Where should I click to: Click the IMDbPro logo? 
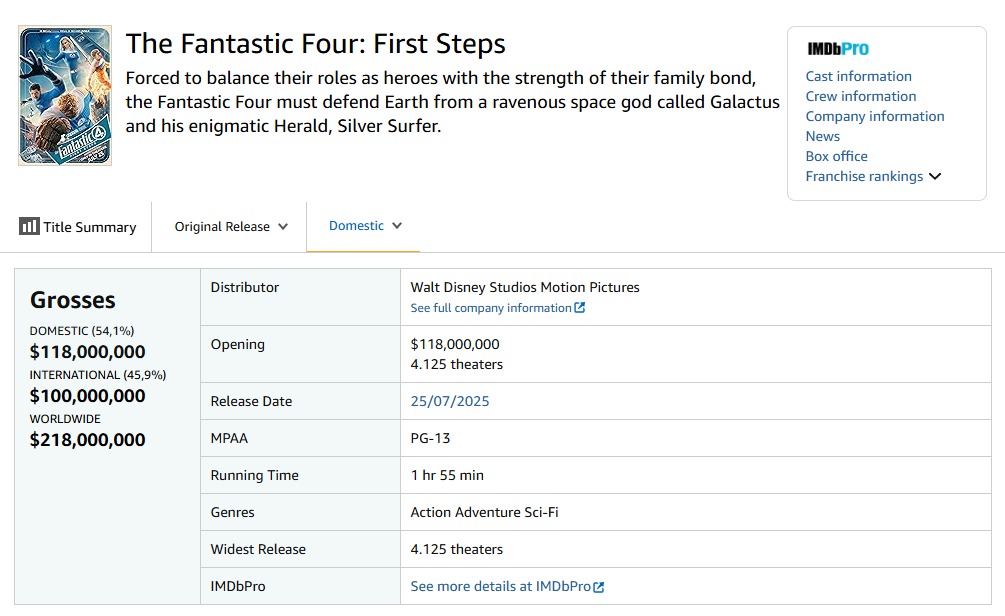pos(837,48)
